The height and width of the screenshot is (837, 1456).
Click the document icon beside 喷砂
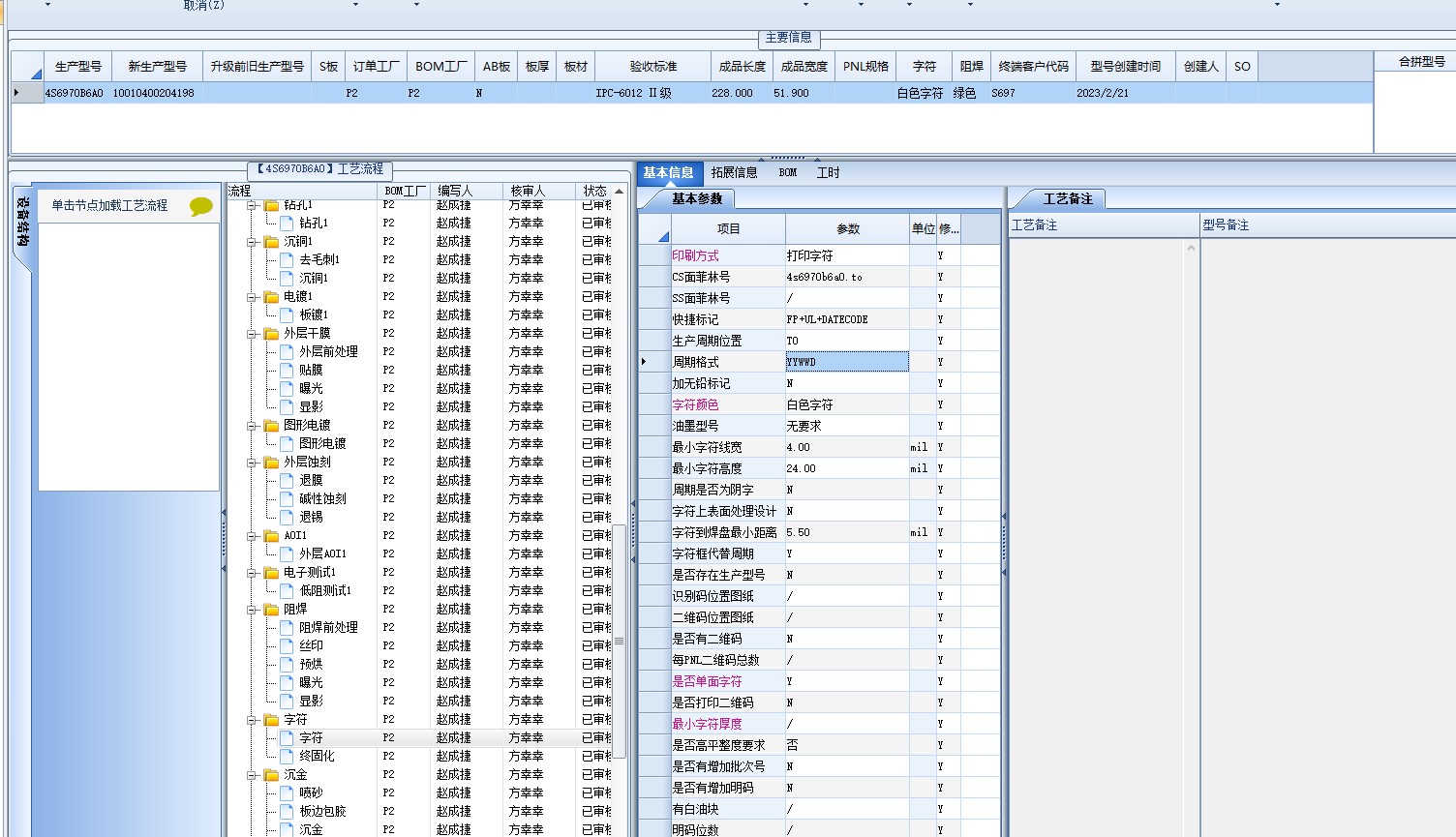pyautogui.click(x=287, y=792)
